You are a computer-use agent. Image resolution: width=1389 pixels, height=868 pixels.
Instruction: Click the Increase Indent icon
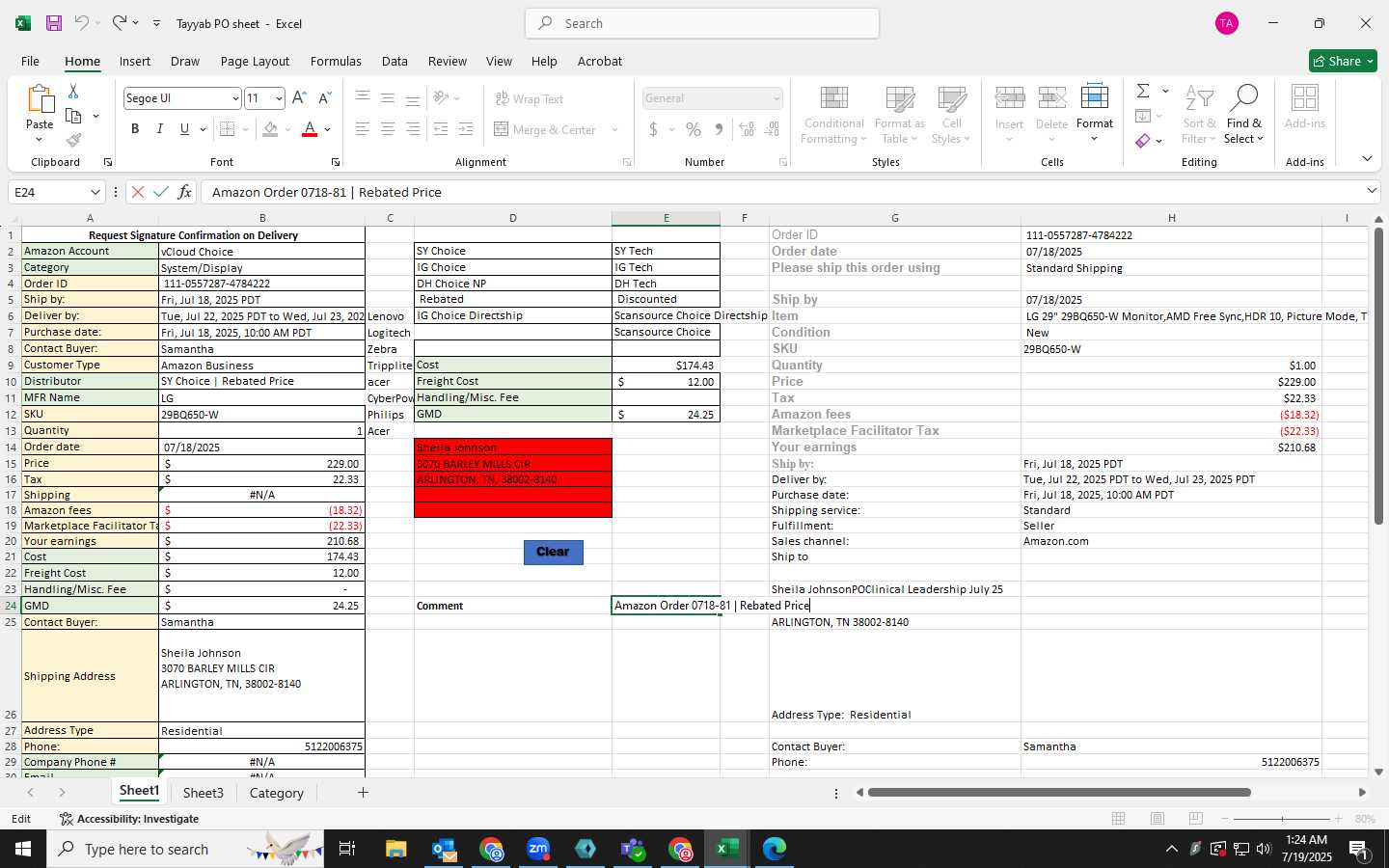click(466, 129)
